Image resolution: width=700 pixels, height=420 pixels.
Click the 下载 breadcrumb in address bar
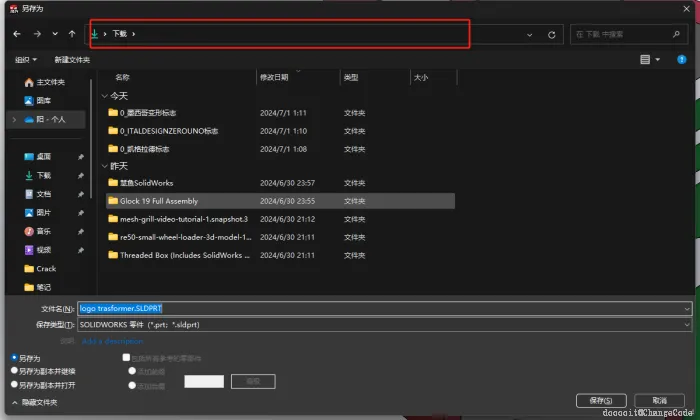point(120,34)
